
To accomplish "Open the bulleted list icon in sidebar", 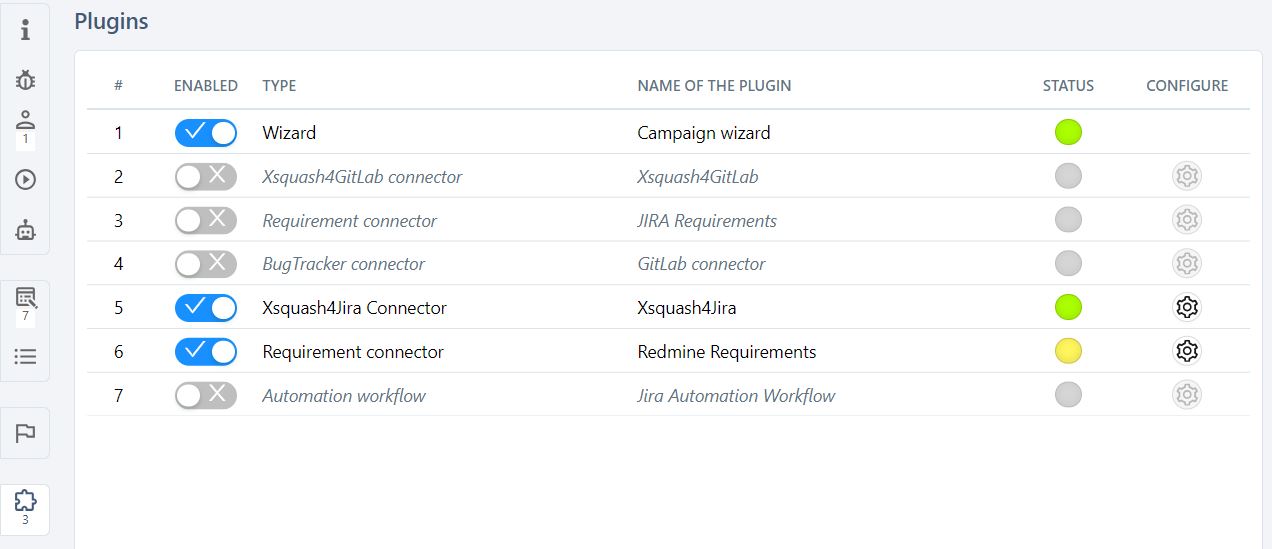I will (25, 356).
